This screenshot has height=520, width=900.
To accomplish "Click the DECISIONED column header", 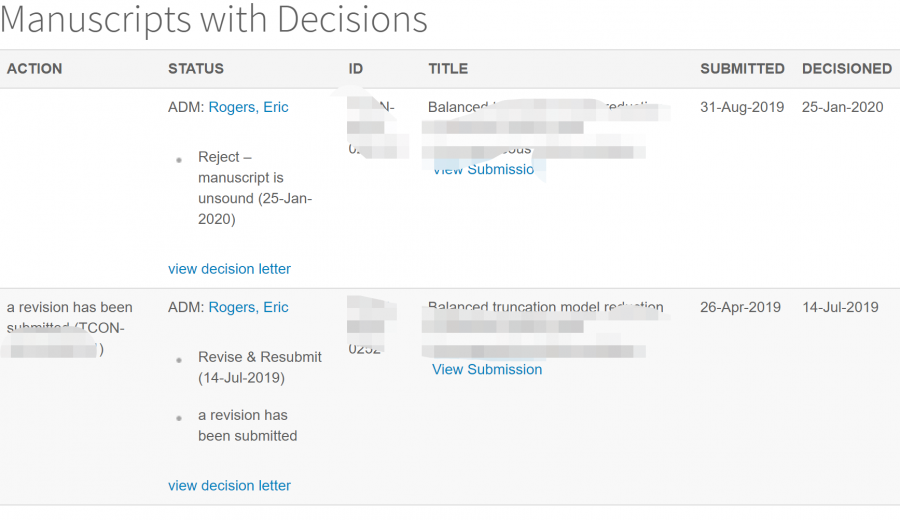I will click(x=847, y=69).
